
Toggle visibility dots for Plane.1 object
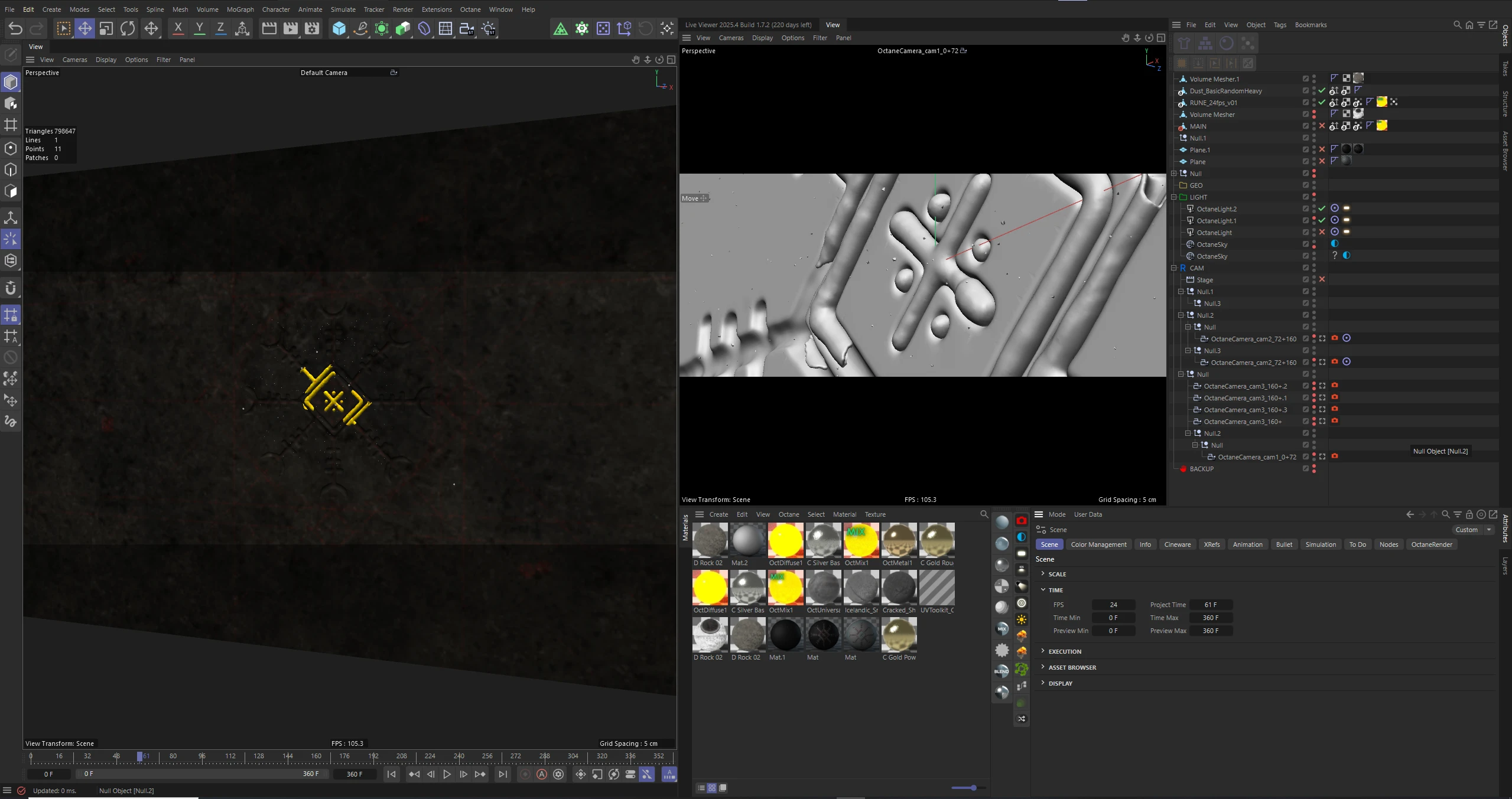[x=1314, y=149]
